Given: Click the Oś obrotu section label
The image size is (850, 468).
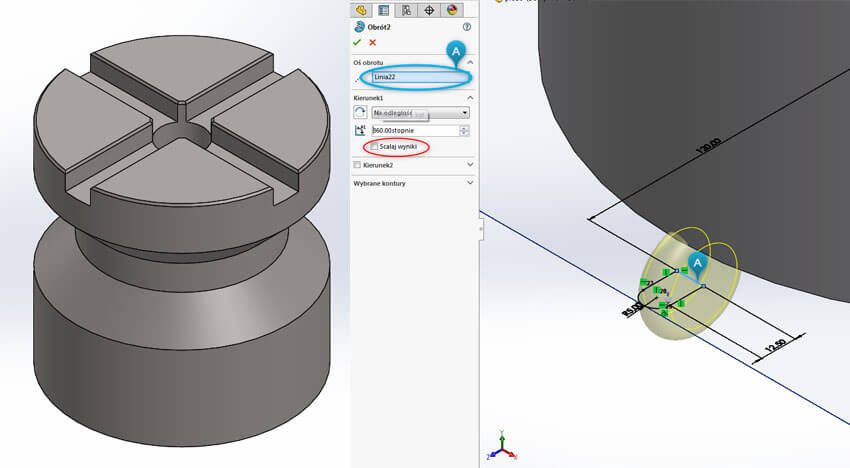Looking at the screenshot, I should click(x=368, y=63).
